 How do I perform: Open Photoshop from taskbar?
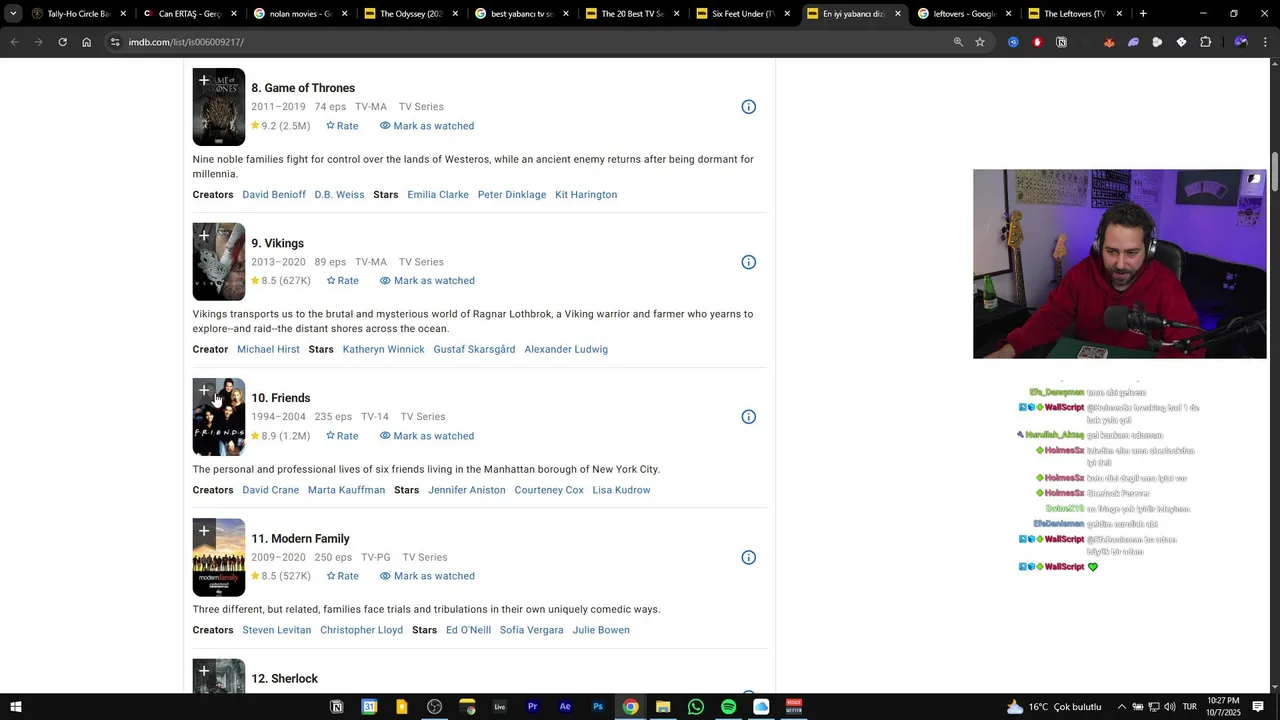coord(598,707)
